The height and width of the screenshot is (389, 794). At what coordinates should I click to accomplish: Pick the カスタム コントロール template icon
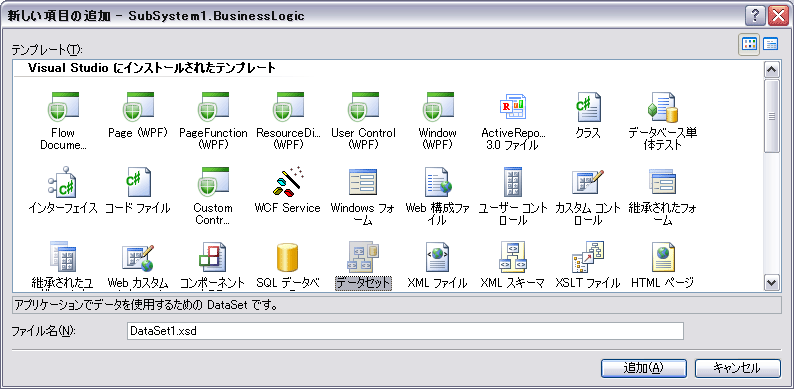click(x=588, y=182)
